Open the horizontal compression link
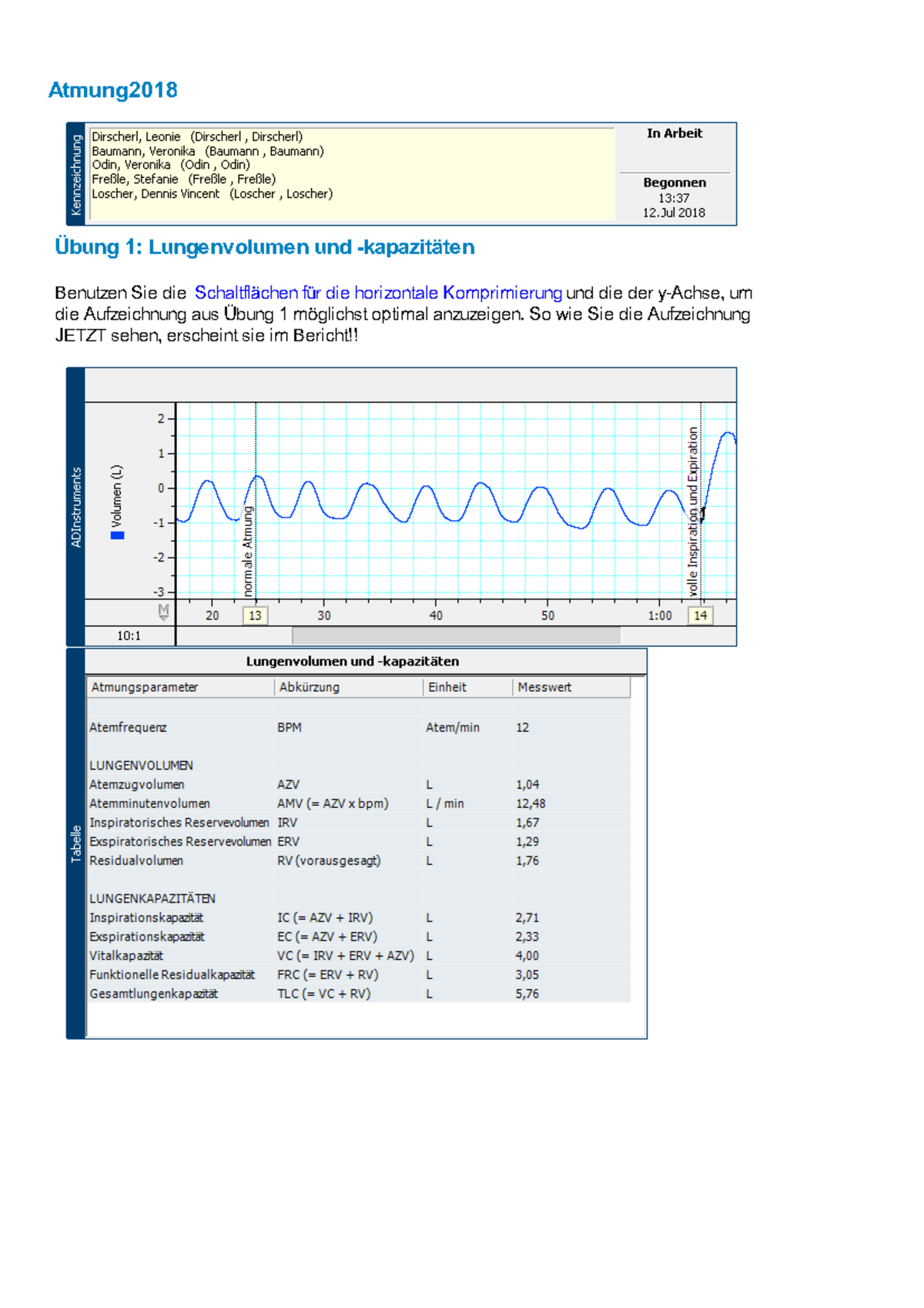 [378, 293]
